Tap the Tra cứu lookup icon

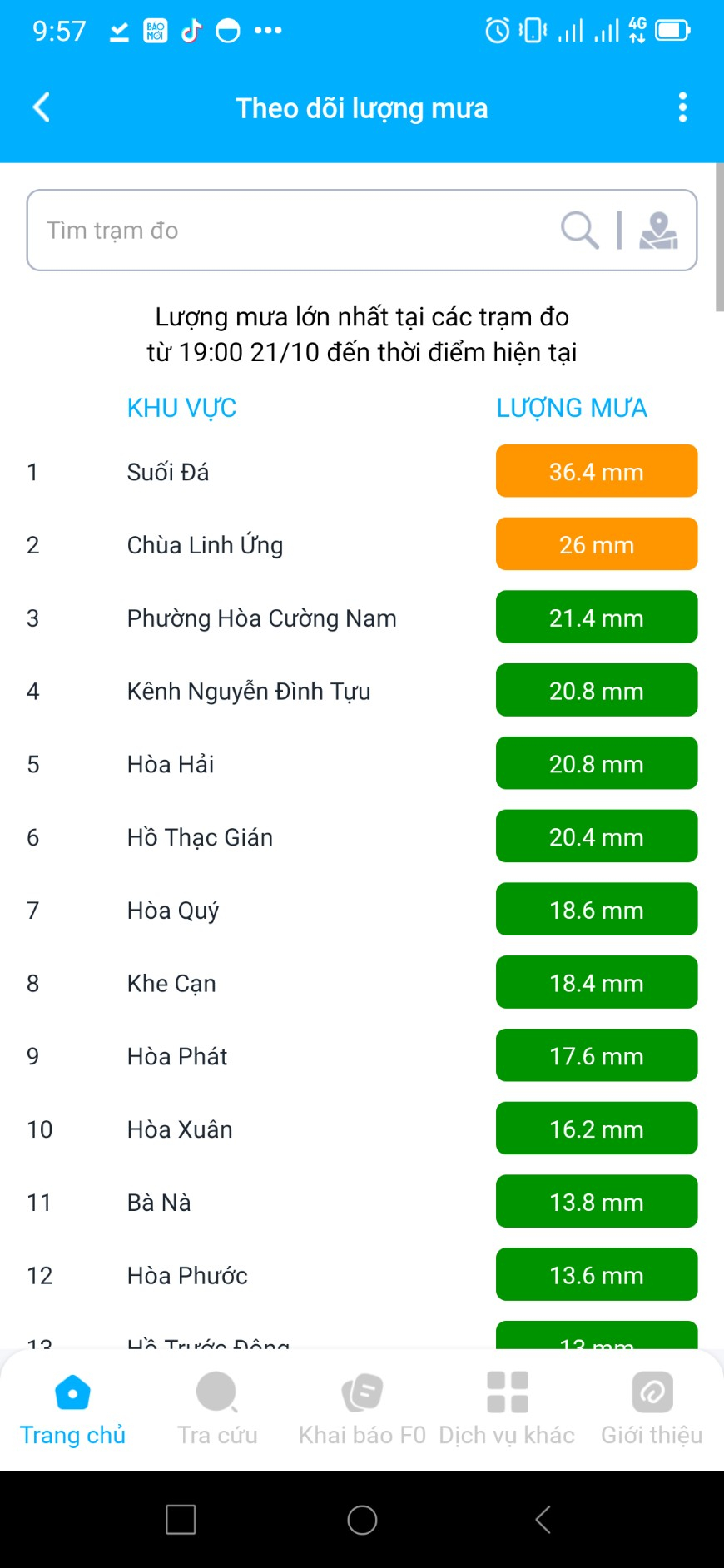click(217, 1392)
